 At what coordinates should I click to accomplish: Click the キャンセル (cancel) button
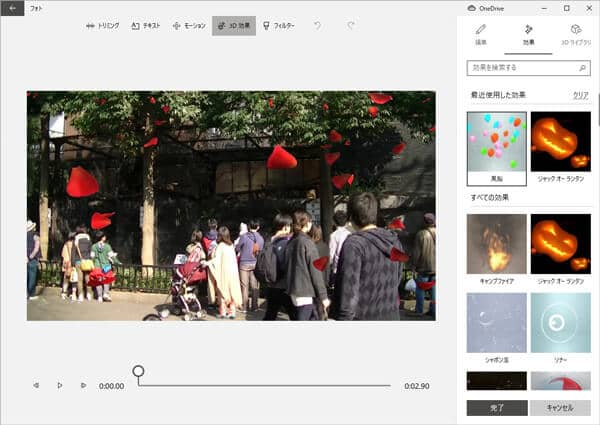click(560, 408)
